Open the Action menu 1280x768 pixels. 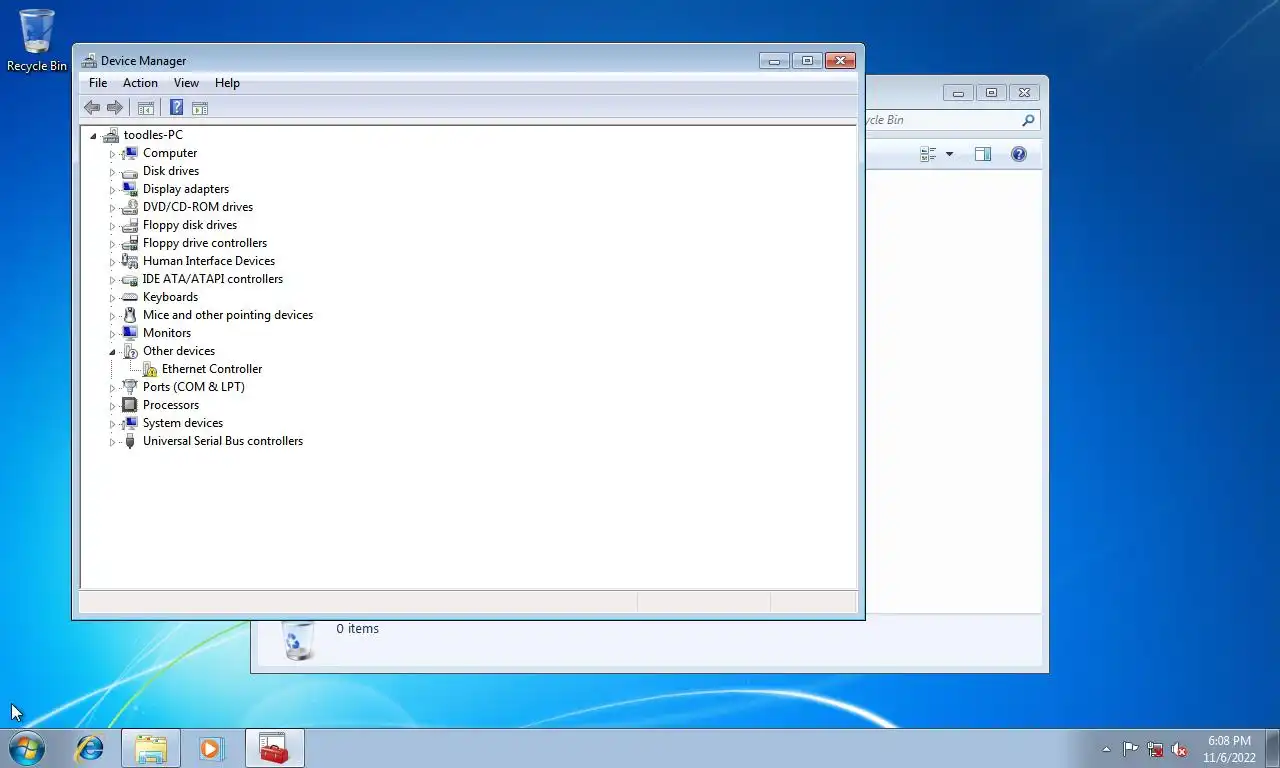[140, 83]
